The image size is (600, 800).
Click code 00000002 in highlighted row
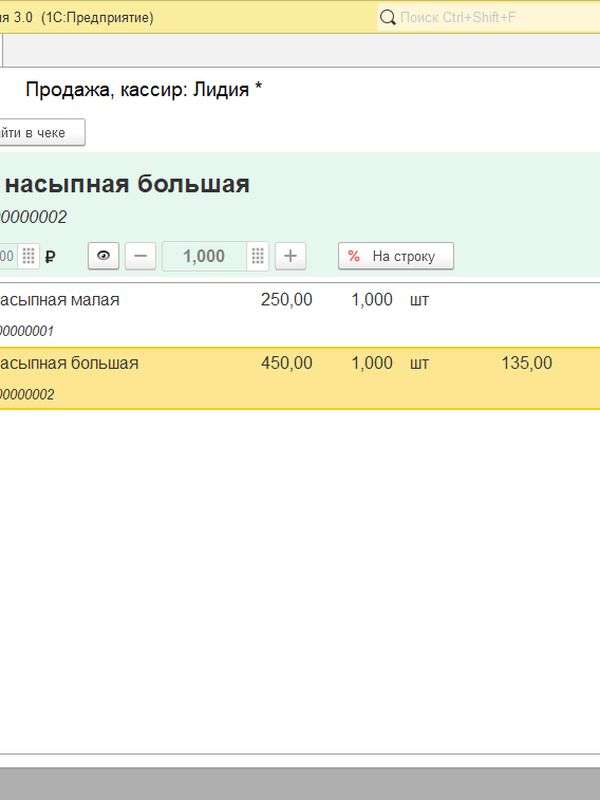27,394
